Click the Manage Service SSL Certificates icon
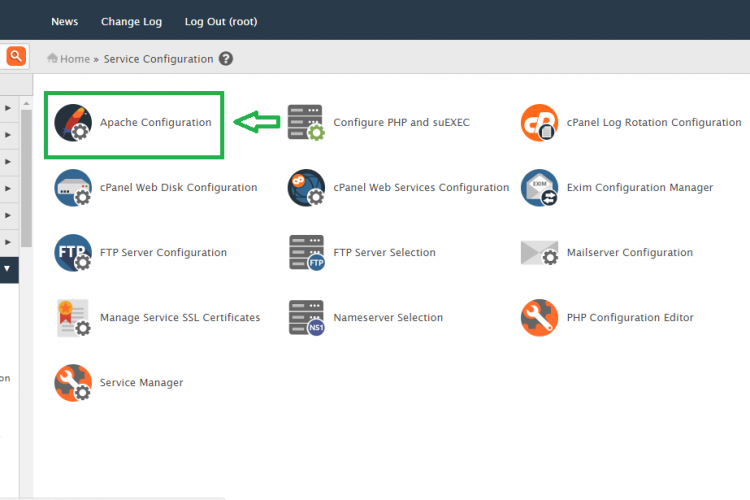The height and width of the screenshot is (500, 750). point(74,318)
